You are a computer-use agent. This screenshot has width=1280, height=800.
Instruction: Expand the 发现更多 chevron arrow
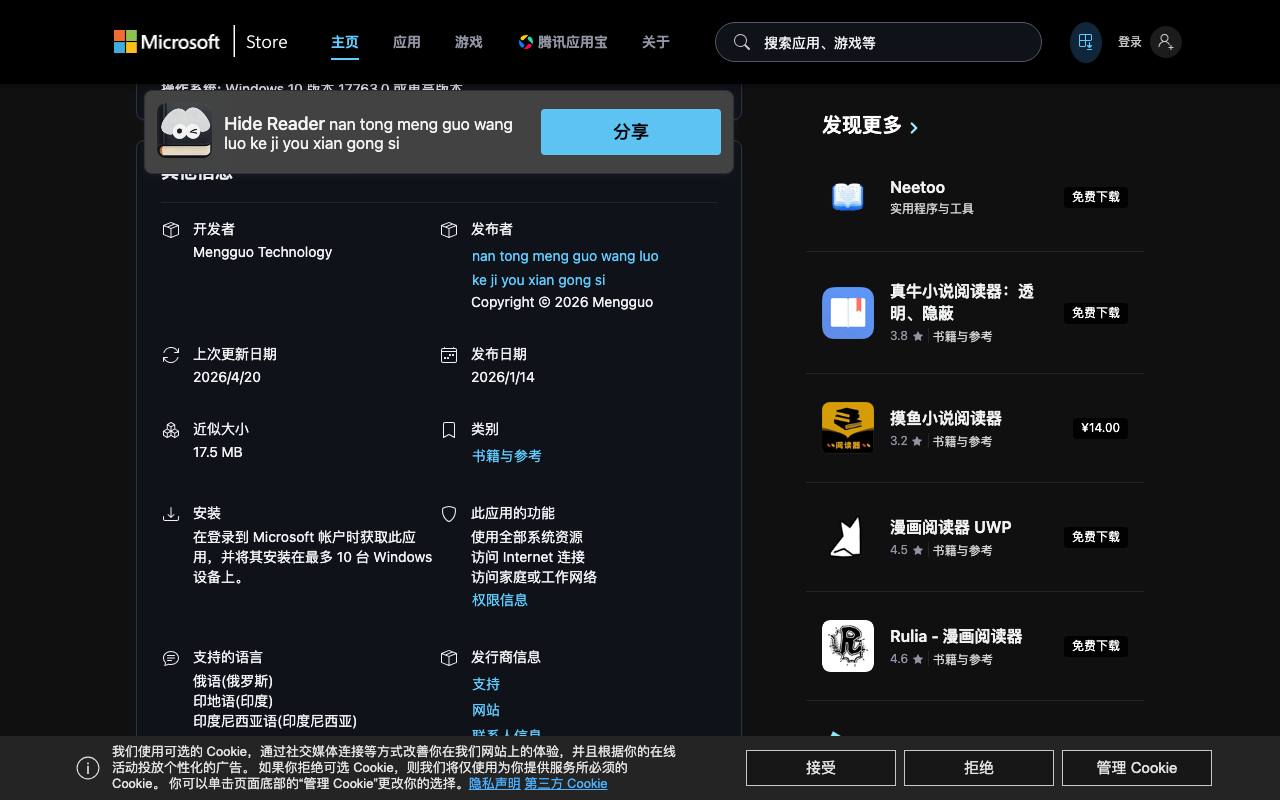pyautogui.click(x=914, y=127)
